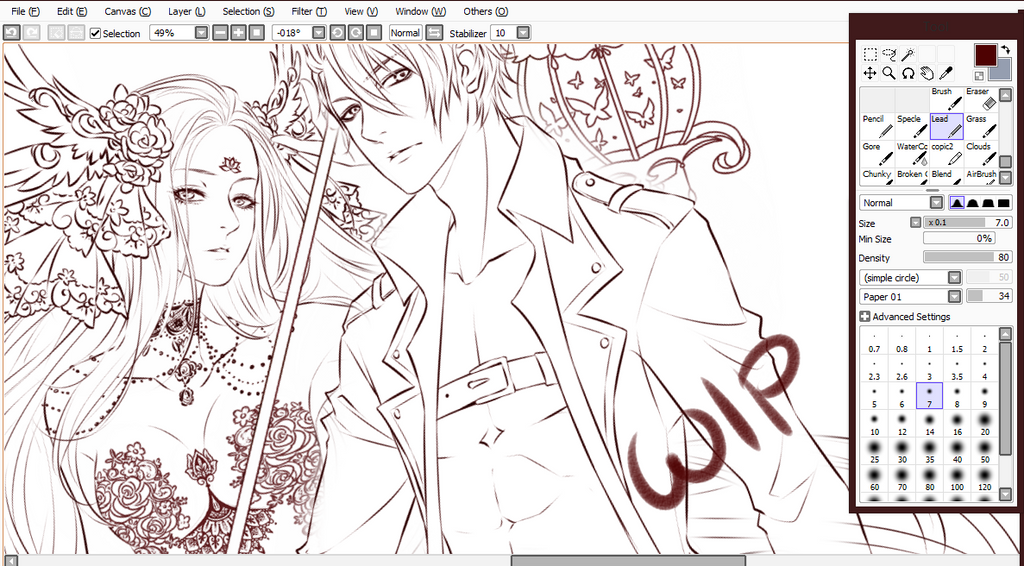Viewport: 1024px width, 566px height.
Task: Click the horizontal canvas scrollbar thumb
Action: pyautogui.click(x=628, y=561)
